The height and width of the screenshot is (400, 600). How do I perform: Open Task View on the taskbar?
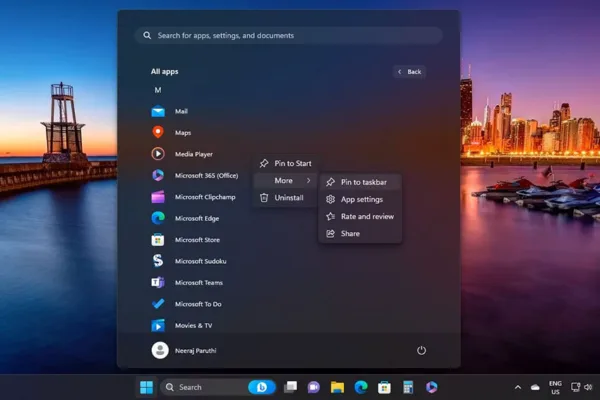click(x=290, y=387)
